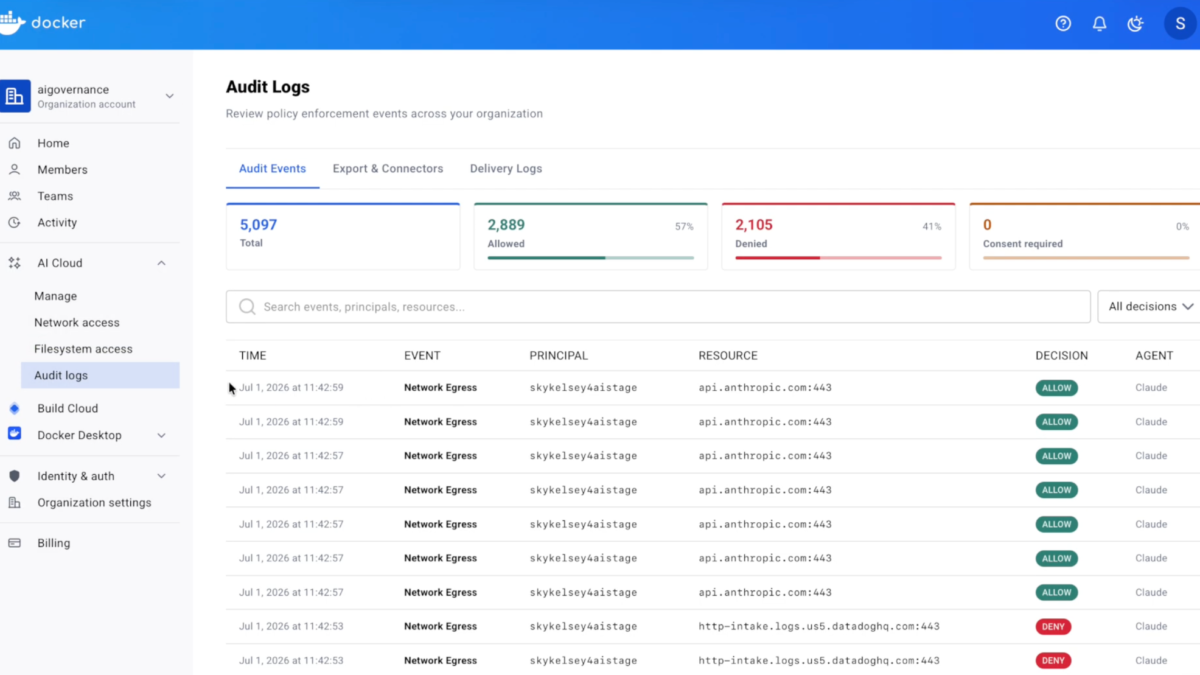
Task: Click the Consent required 0% progress bar
Action: tap(1087, 257)
